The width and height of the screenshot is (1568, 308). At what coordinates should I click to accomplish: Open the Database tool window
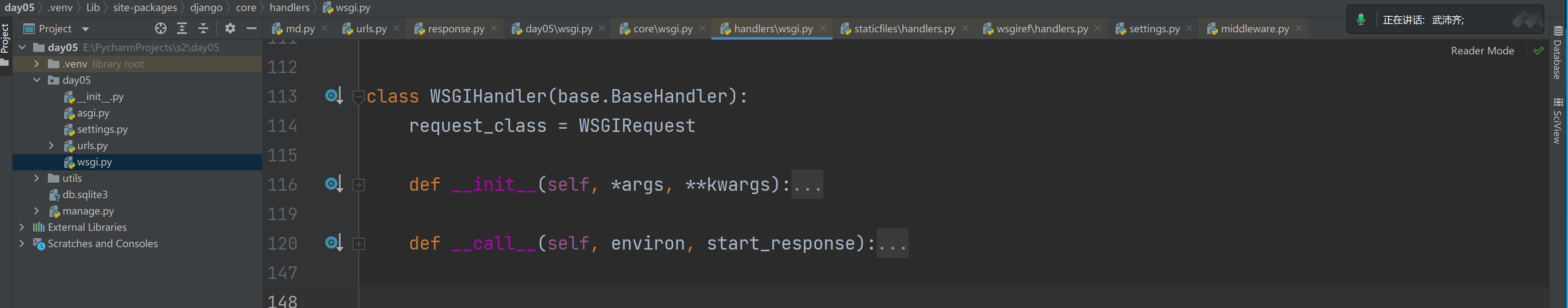(1558, 54)
